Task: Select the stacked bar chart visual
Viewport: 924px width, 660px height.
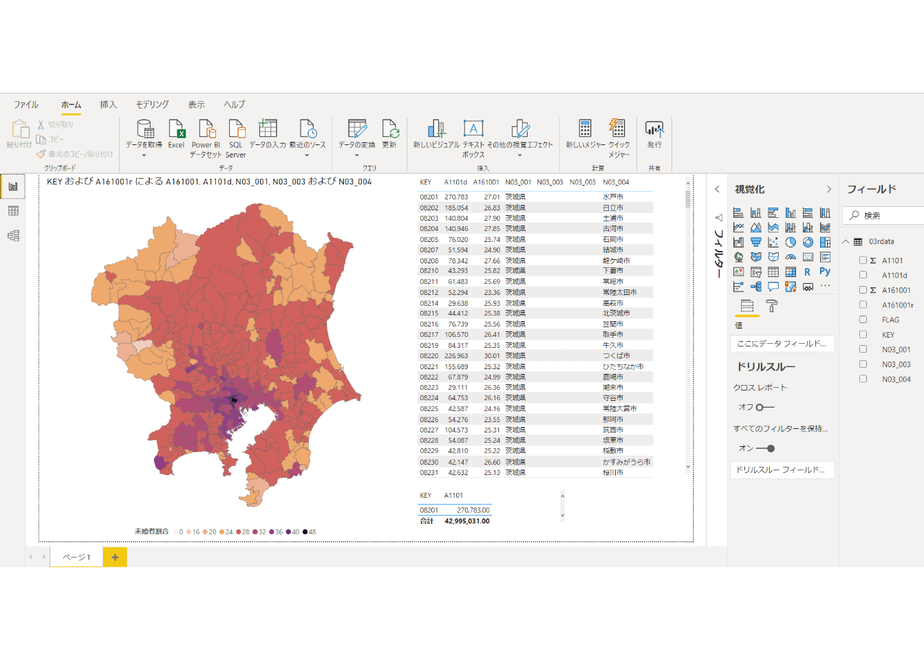Action: pos(738,213)
